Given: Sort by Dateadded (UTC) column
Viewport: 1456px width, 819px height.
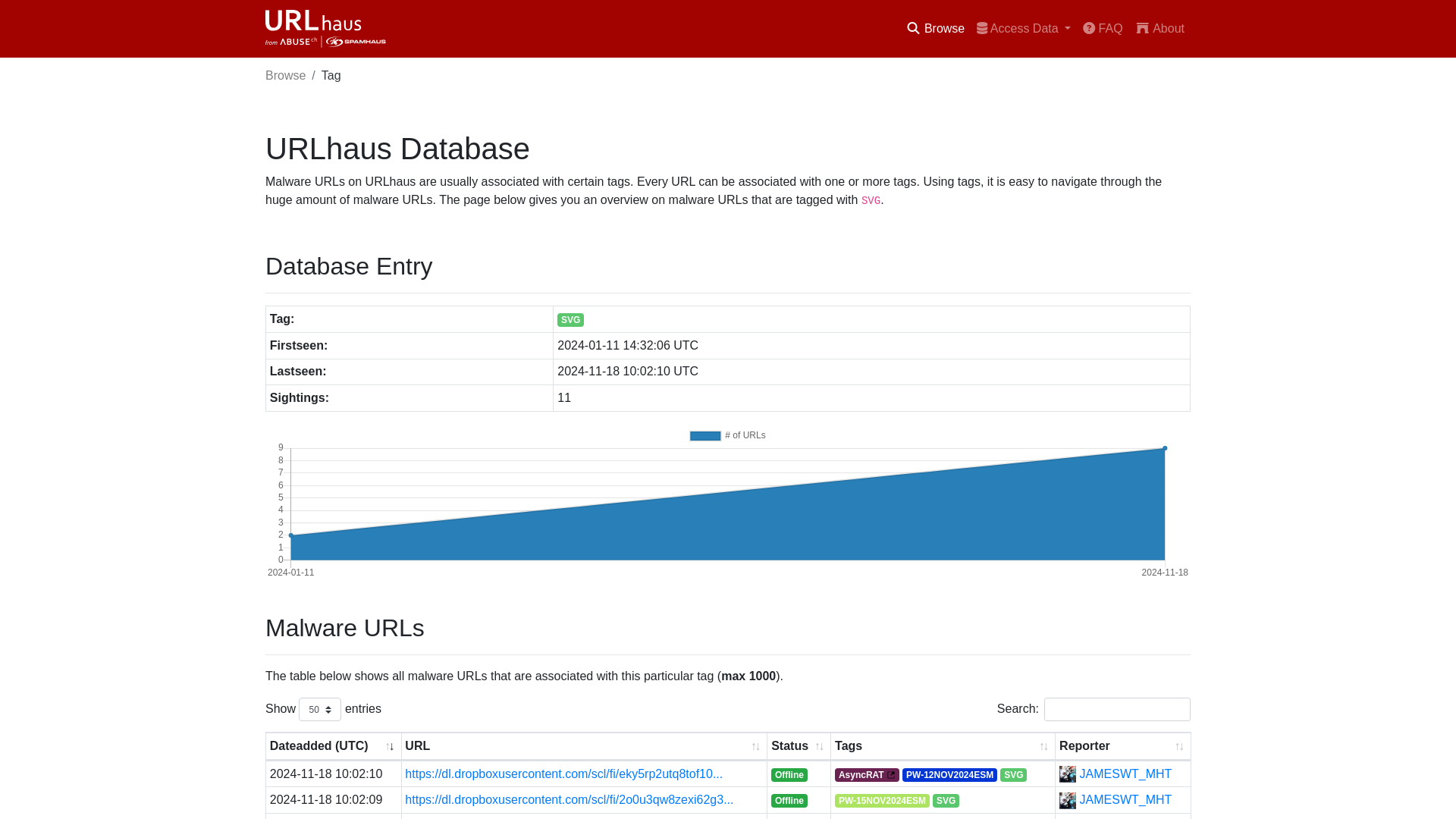Looking at the screenshot, I should coord(333,746).
